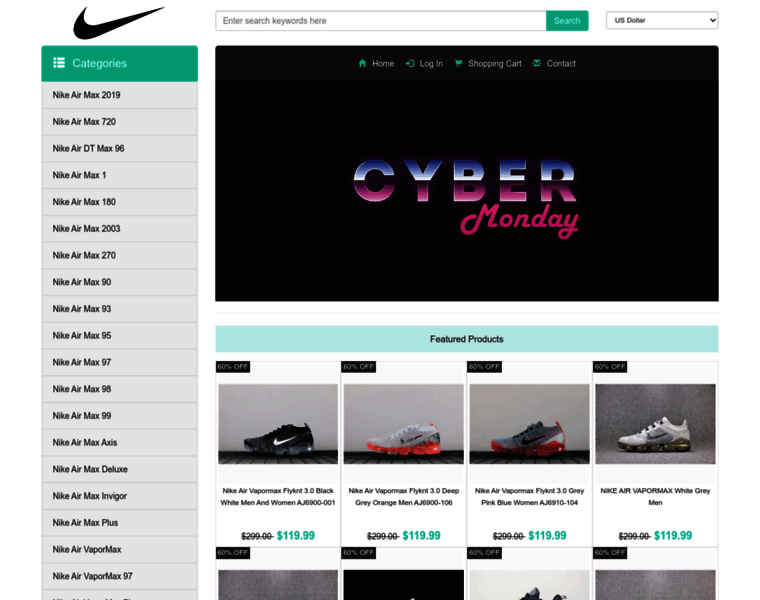Select the Nike Air Max 97 category
Screen dimensions: 760x600
[x=119, y=363]
